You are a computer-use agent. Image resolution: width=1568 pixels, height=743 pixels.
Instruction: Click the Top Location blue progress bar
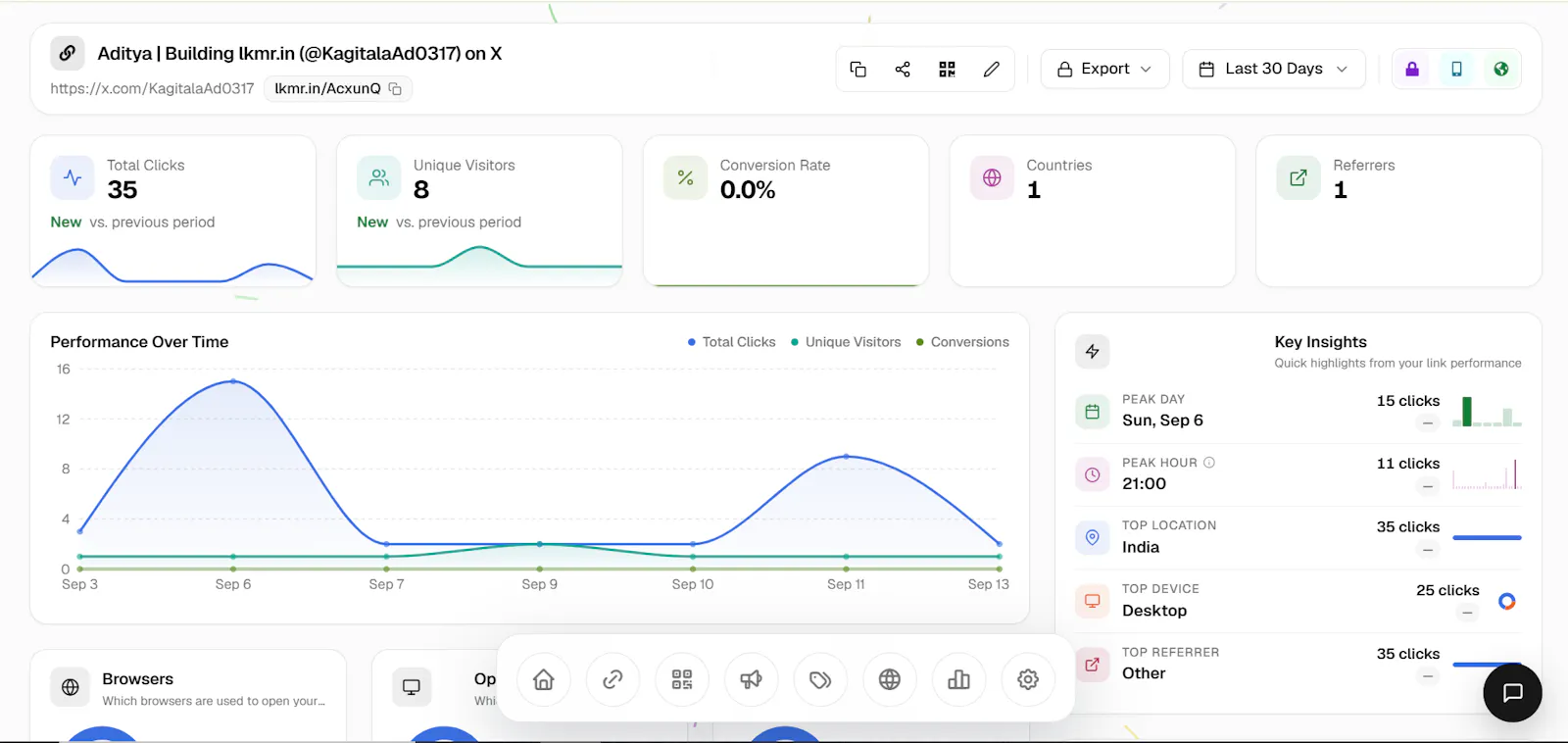point(1487,537)
